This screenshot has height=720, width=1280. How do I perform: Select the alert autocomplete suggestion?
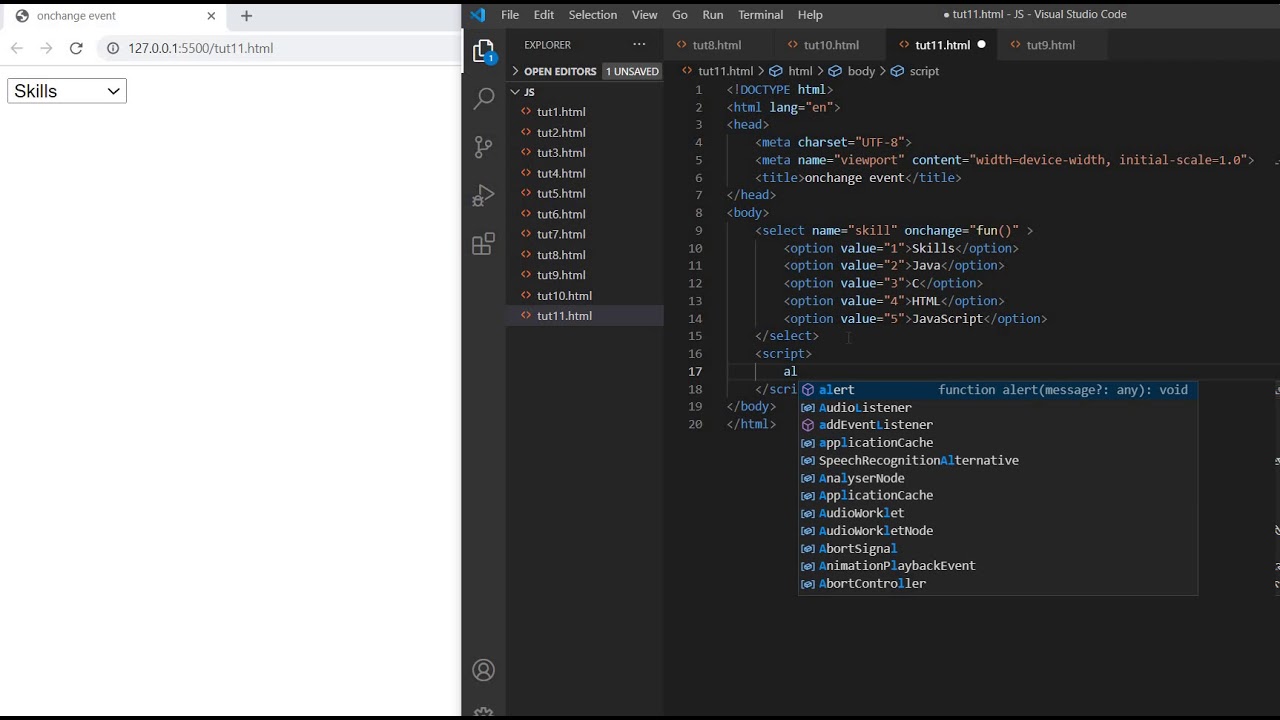[998, 390]
